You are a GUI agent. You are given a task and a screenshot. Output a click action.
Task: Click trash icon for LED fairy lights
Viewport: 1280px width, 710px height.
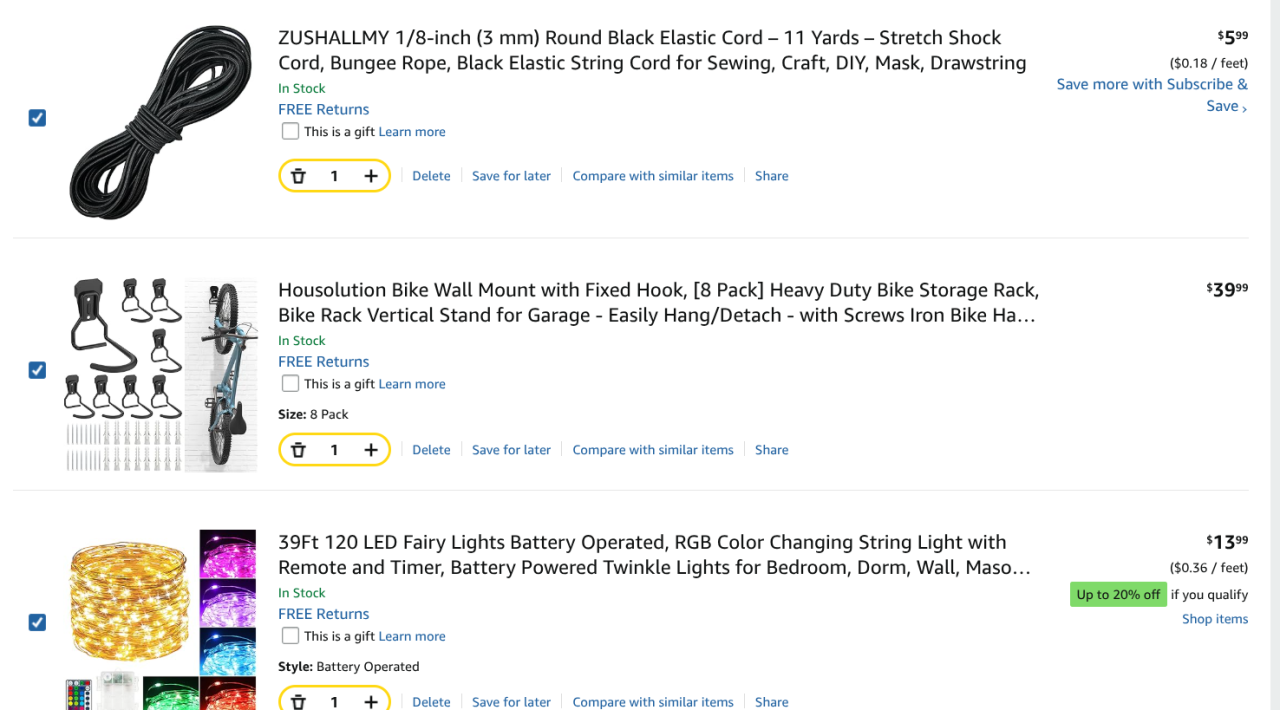298,701
